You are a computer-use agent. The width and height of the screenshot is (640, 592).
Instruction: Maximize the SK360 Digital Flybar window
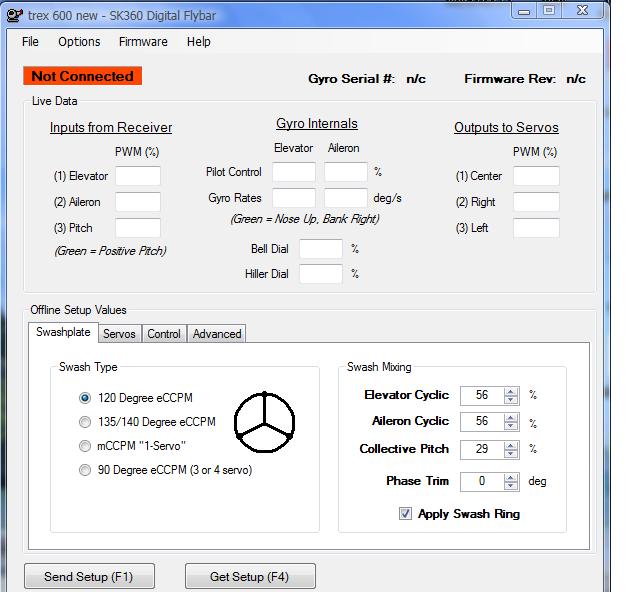pyautogui.click(x=549, y=11)
